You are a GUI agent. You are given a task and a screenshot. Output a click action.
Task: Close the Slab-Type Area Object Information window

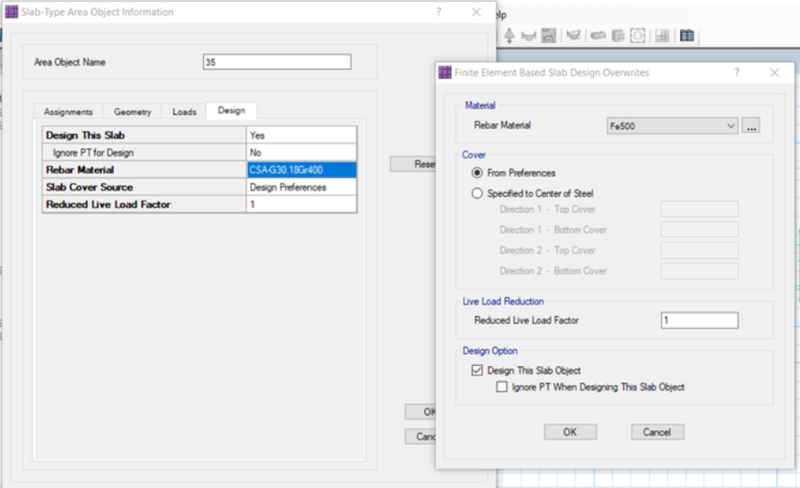(476, 12)
